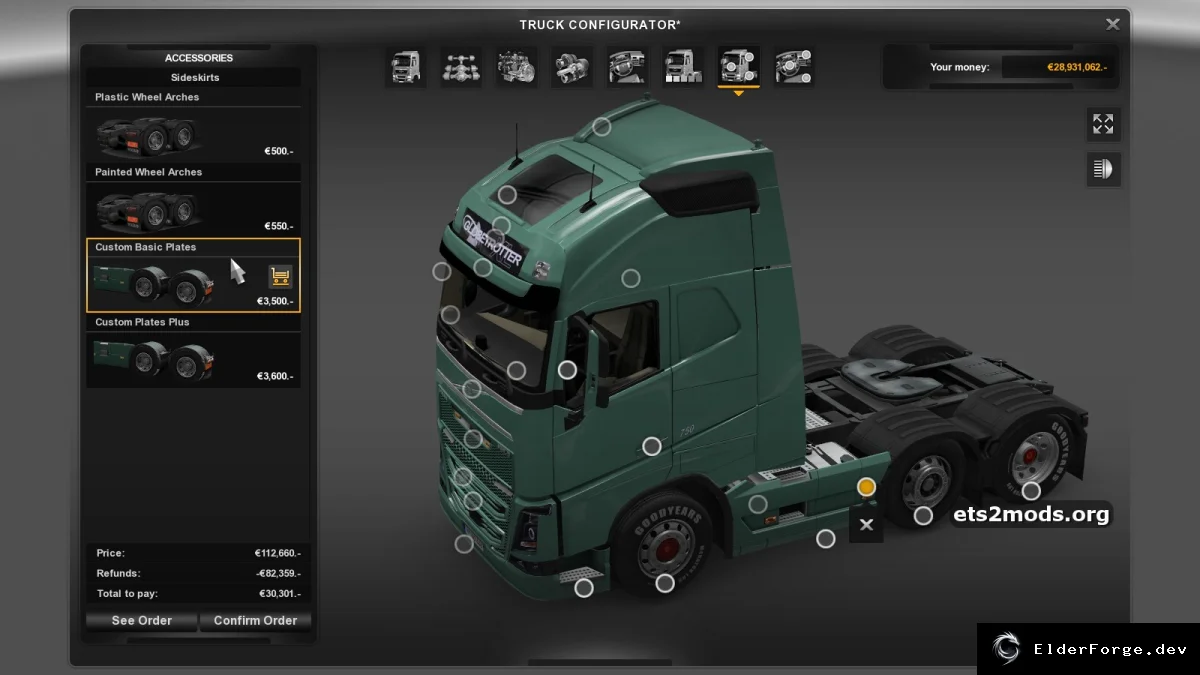
Task: Click the €500 price of Plastic Wheel Arches
Action: pyautogui.click(x=279, y=151)
